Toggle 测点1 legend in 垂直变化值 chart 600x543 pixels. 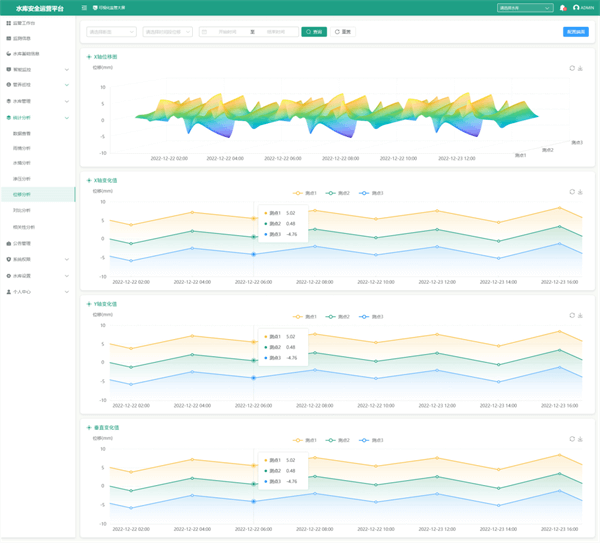[x=305, y=440]
